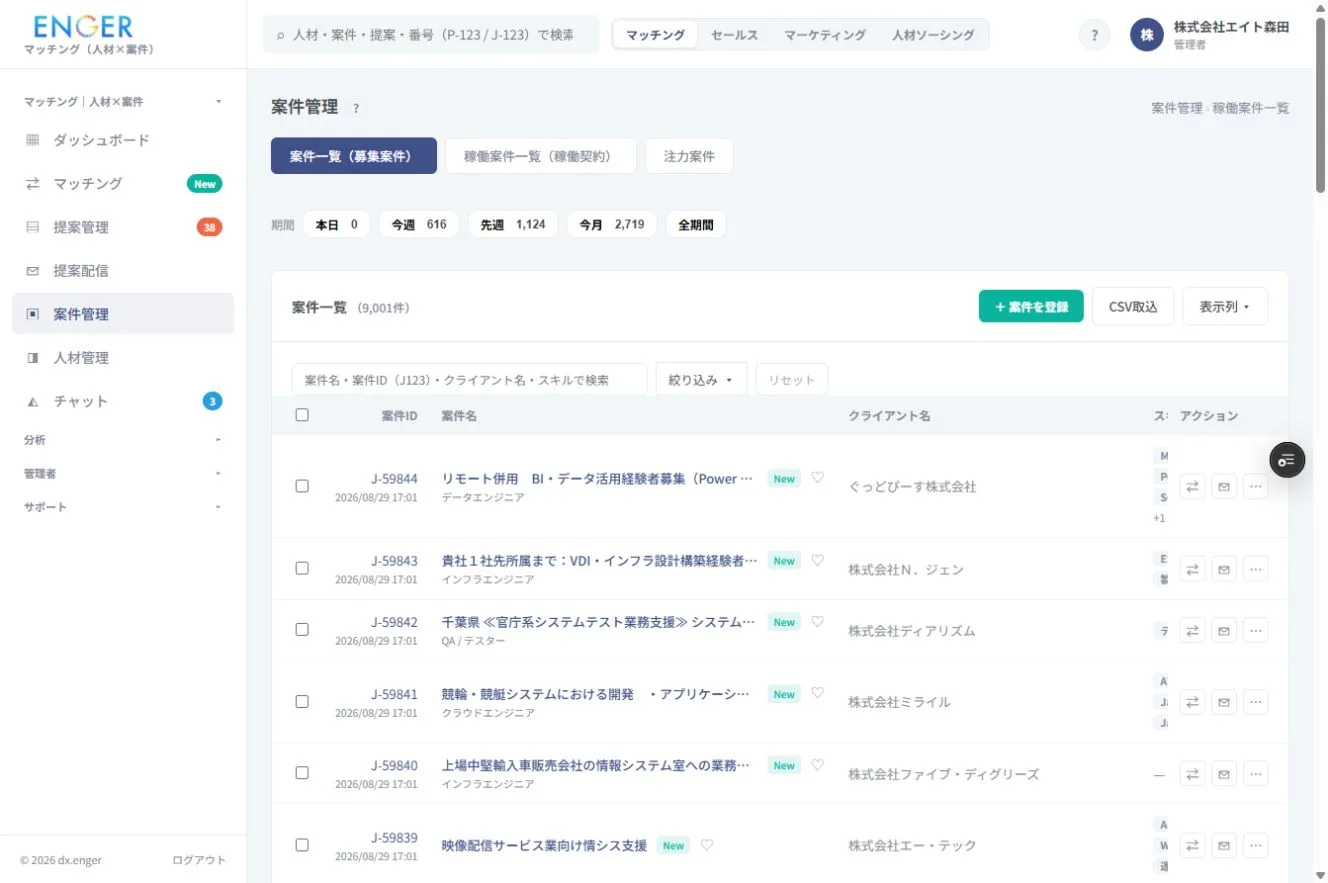Switch to the マーケティング top tab

pos(825,35)
